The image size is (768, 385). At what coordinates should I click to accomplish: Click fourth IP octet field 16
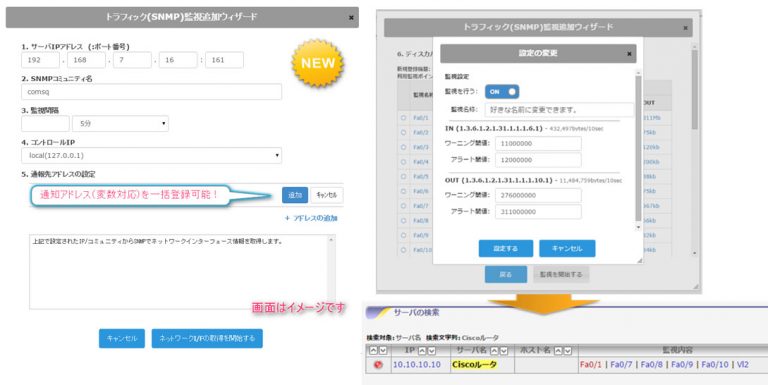(178, 60)
